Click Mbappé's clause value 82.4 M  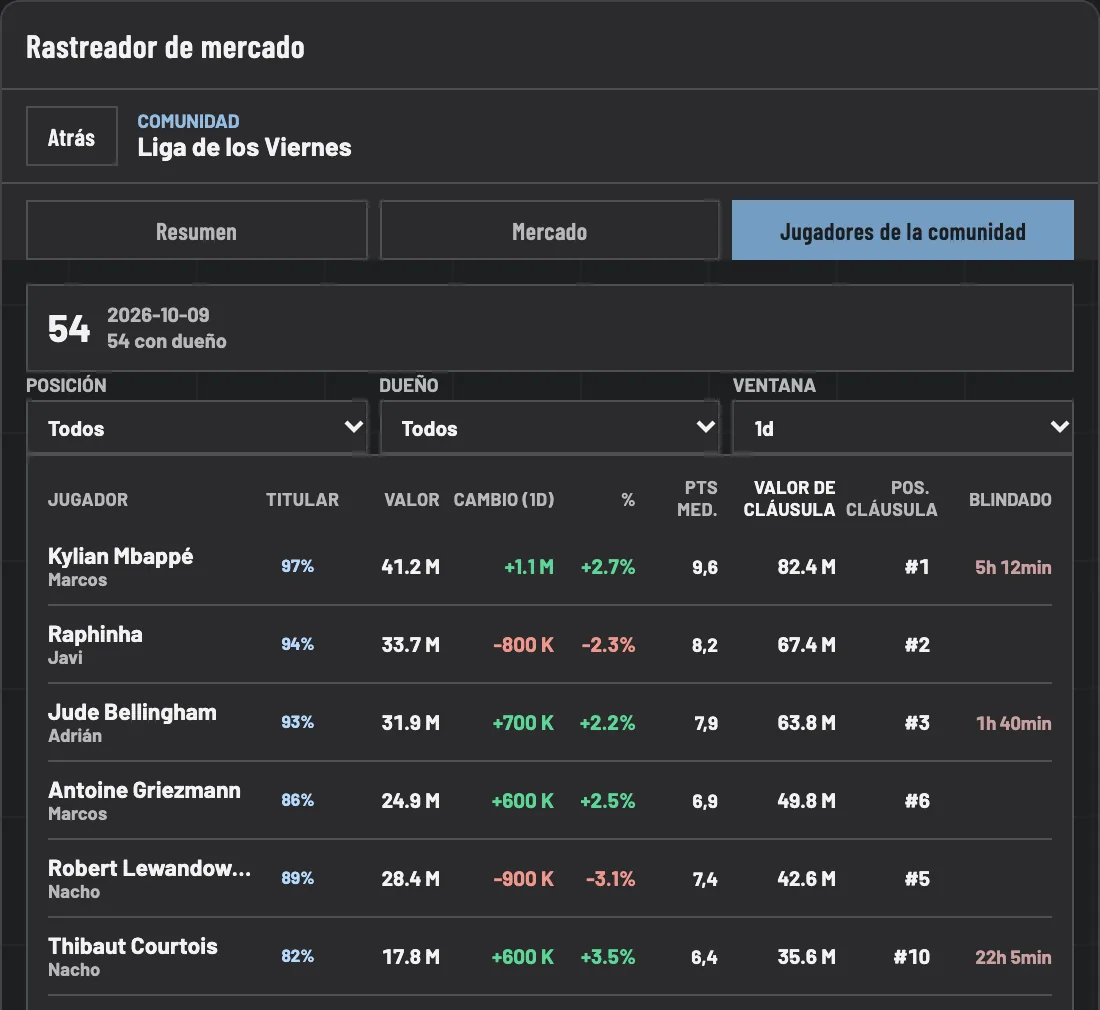coord(806,567)
